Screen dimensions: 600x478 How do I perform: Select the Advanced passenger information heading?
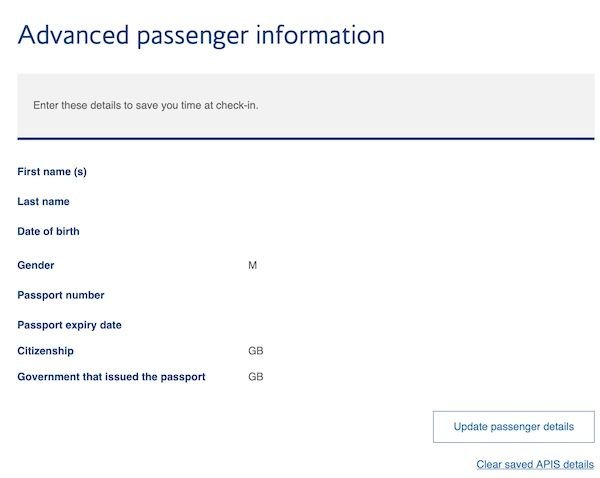(201, 35)
